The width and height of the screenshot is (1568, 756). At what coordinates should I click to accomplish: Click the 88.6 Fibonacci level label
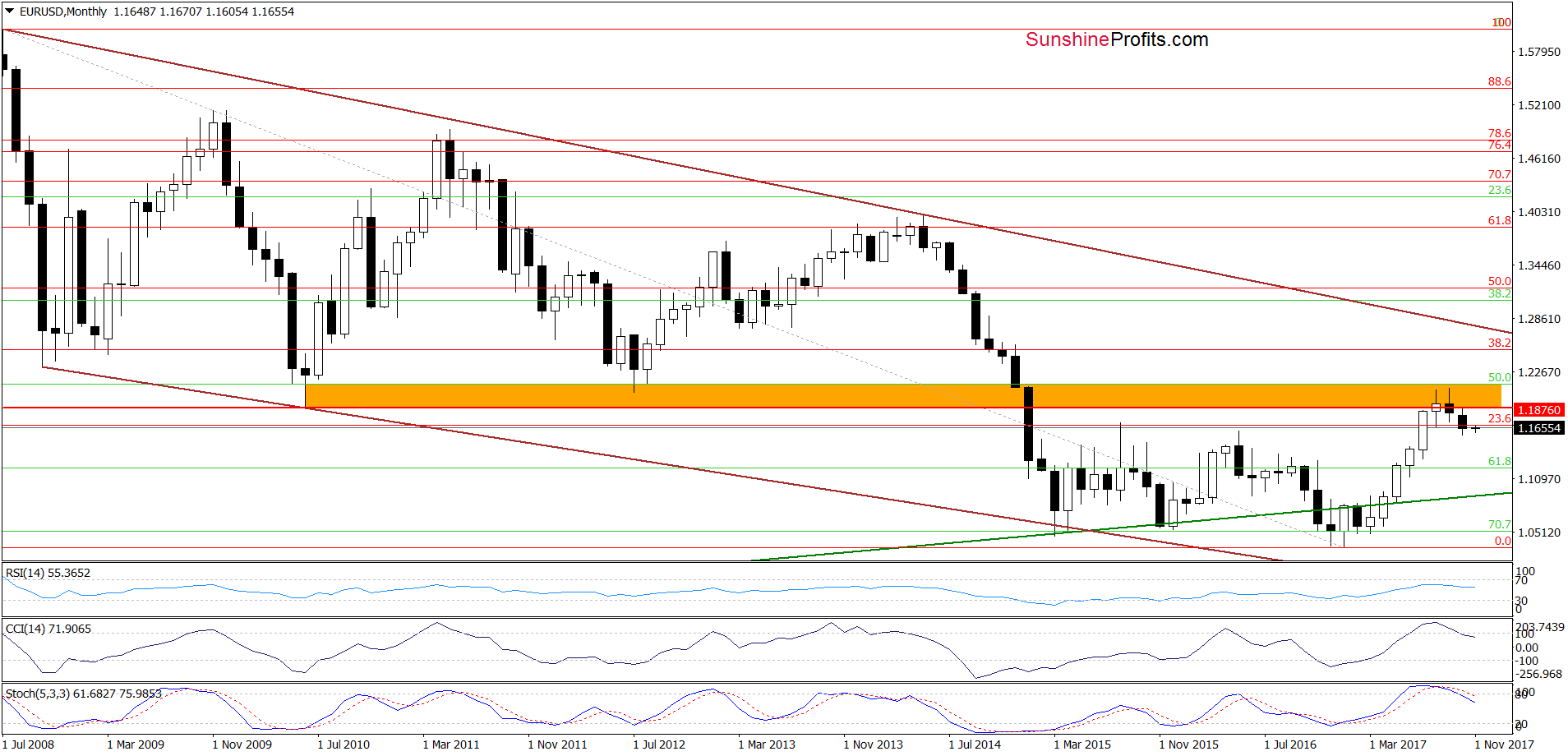pyautogui.click(x=1499, y=81)
